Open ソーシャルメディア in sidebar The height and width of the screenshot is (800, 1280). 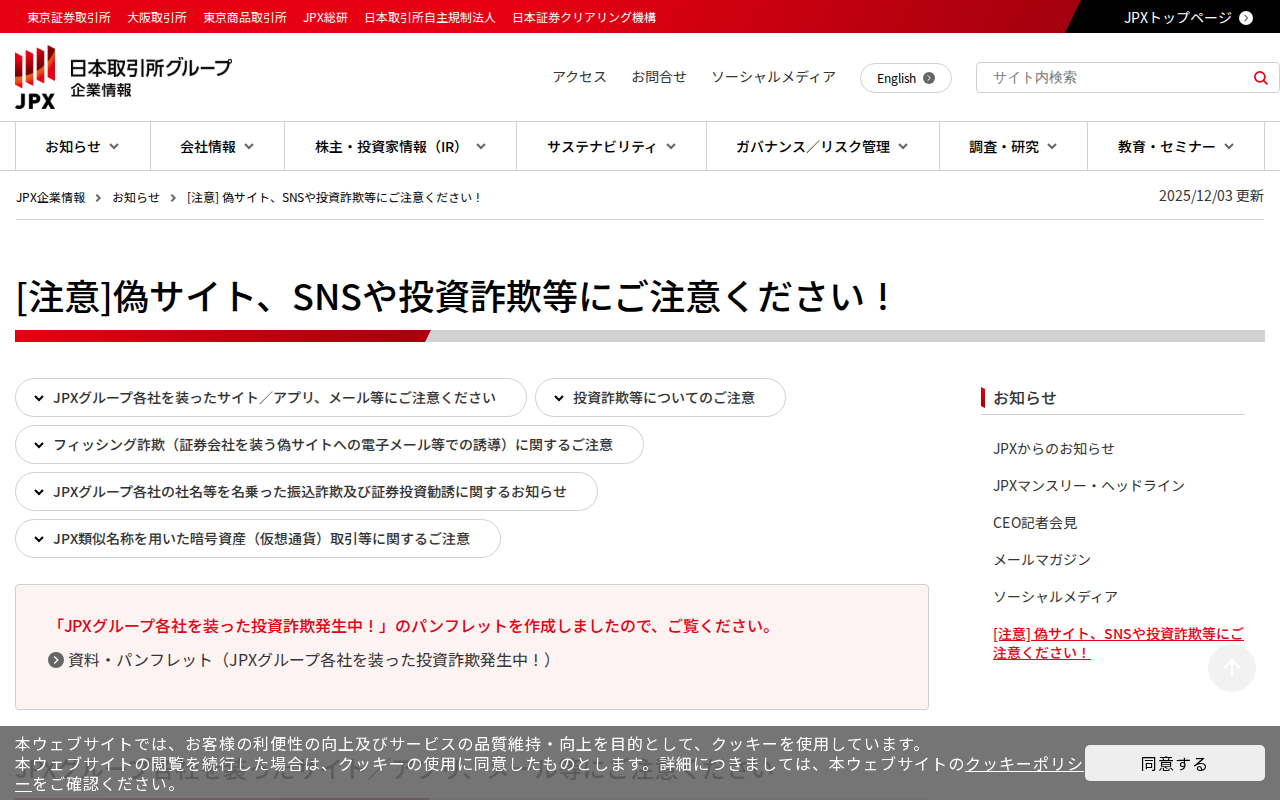[x=1055, y=596]
